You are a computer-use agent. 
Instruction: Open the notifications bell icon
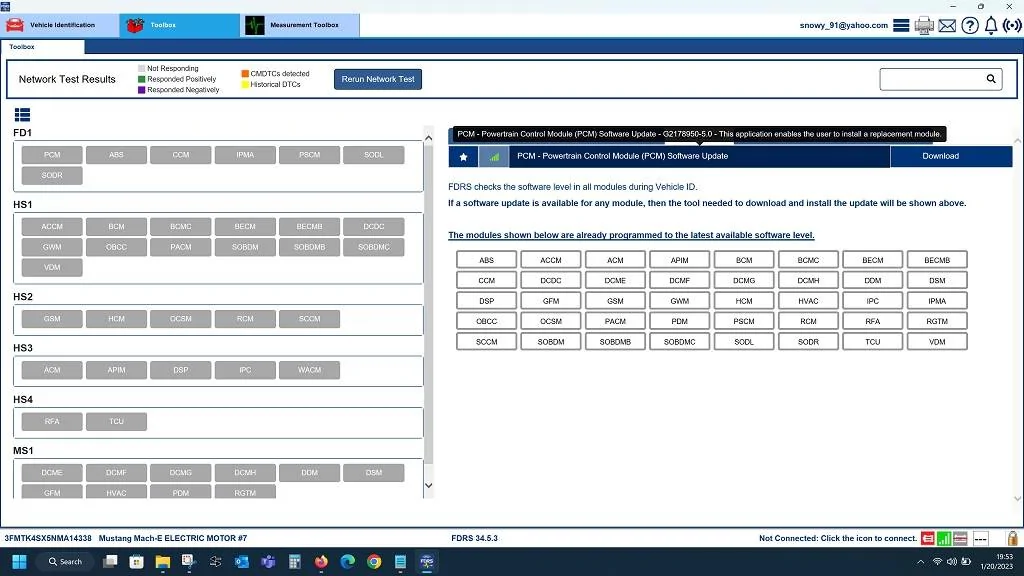pos(991,25)
